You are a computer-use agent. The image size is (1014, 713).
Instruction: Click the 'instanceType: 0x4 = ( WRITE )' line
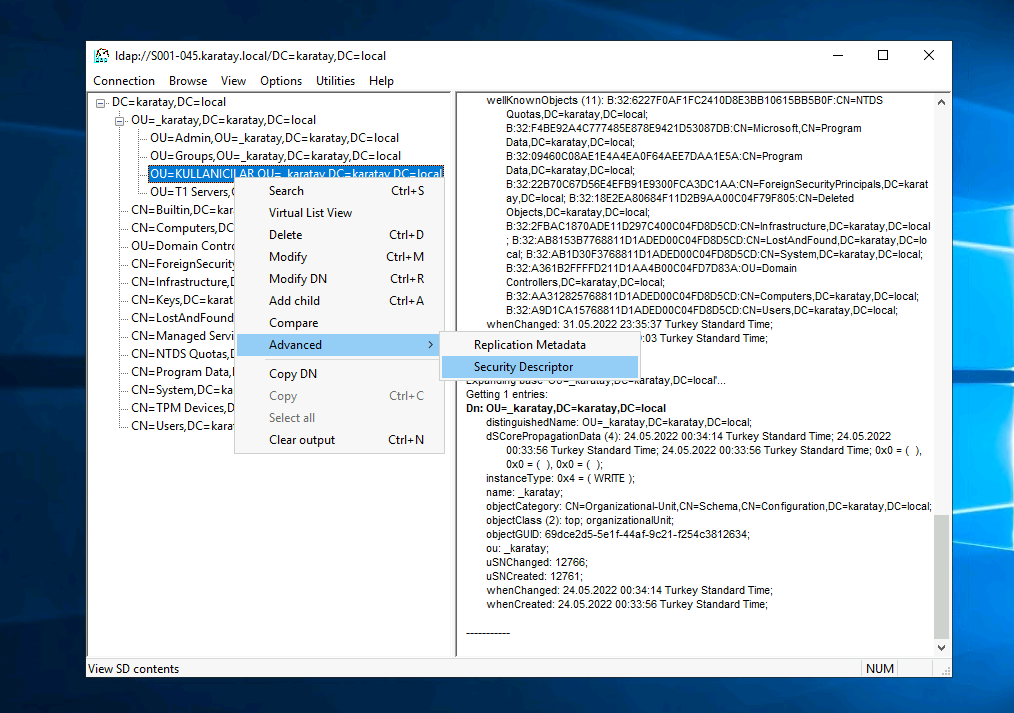click(560, 478)
